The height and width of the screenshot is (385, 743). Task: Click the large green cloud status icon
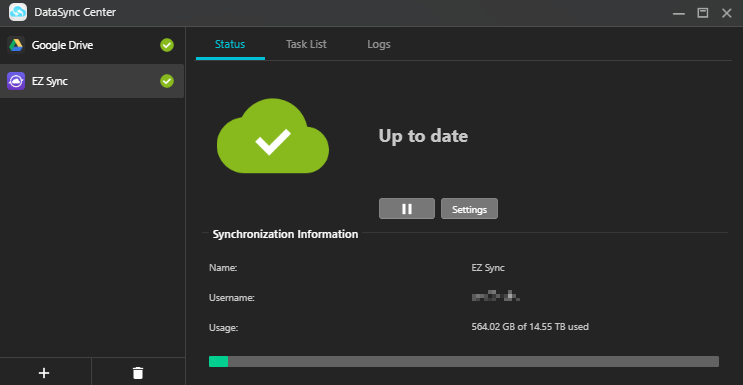(273, 136)
